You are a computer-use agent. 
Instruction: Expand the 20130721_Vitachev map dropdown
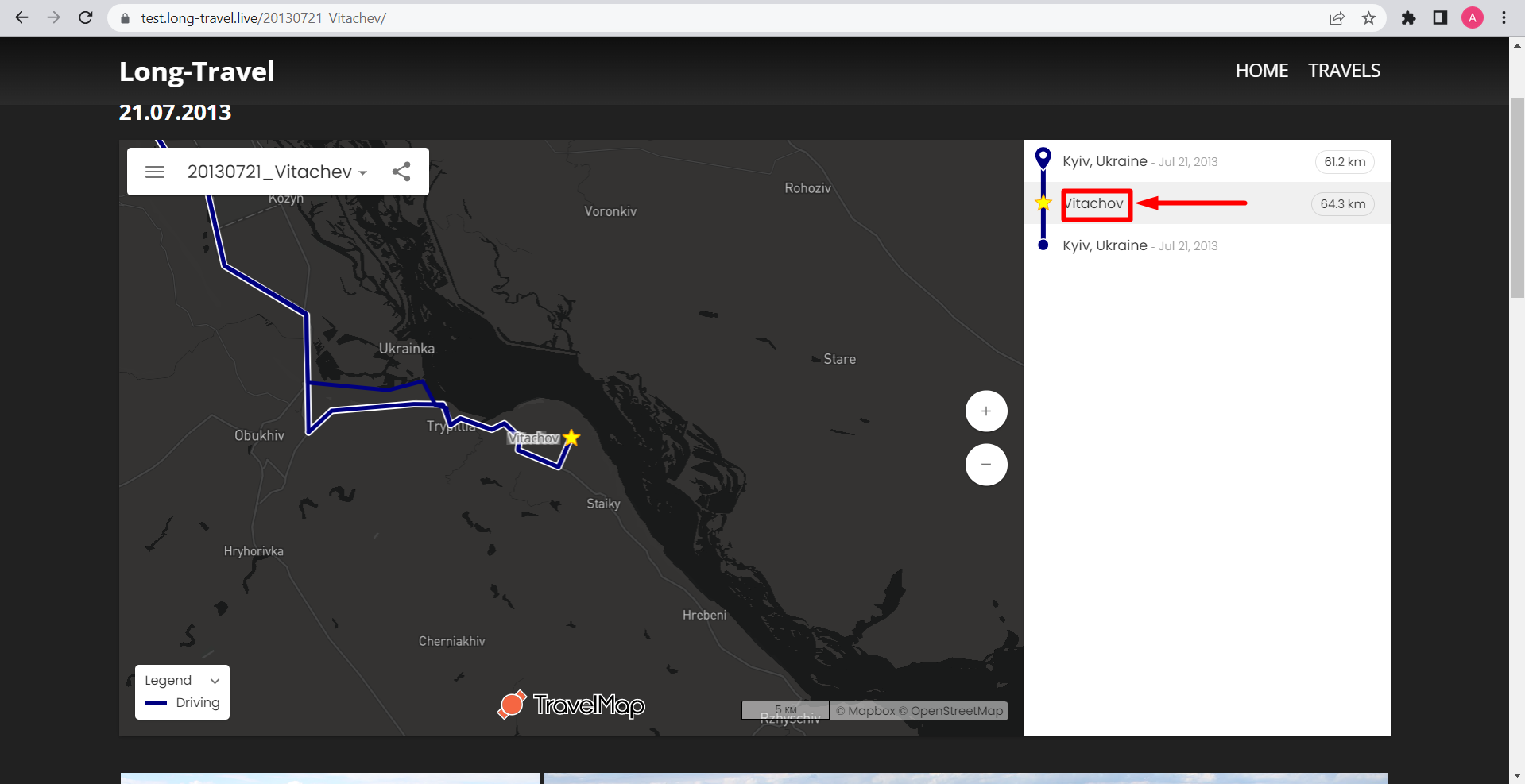tap(277, 172)
